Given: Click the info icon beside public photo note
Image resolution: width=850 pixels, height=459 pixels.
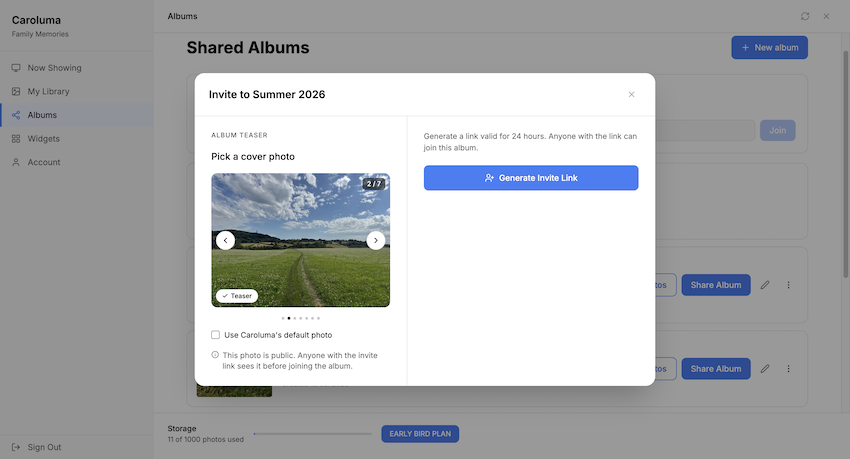Looking at the screenshot, I should pos(215,355).
